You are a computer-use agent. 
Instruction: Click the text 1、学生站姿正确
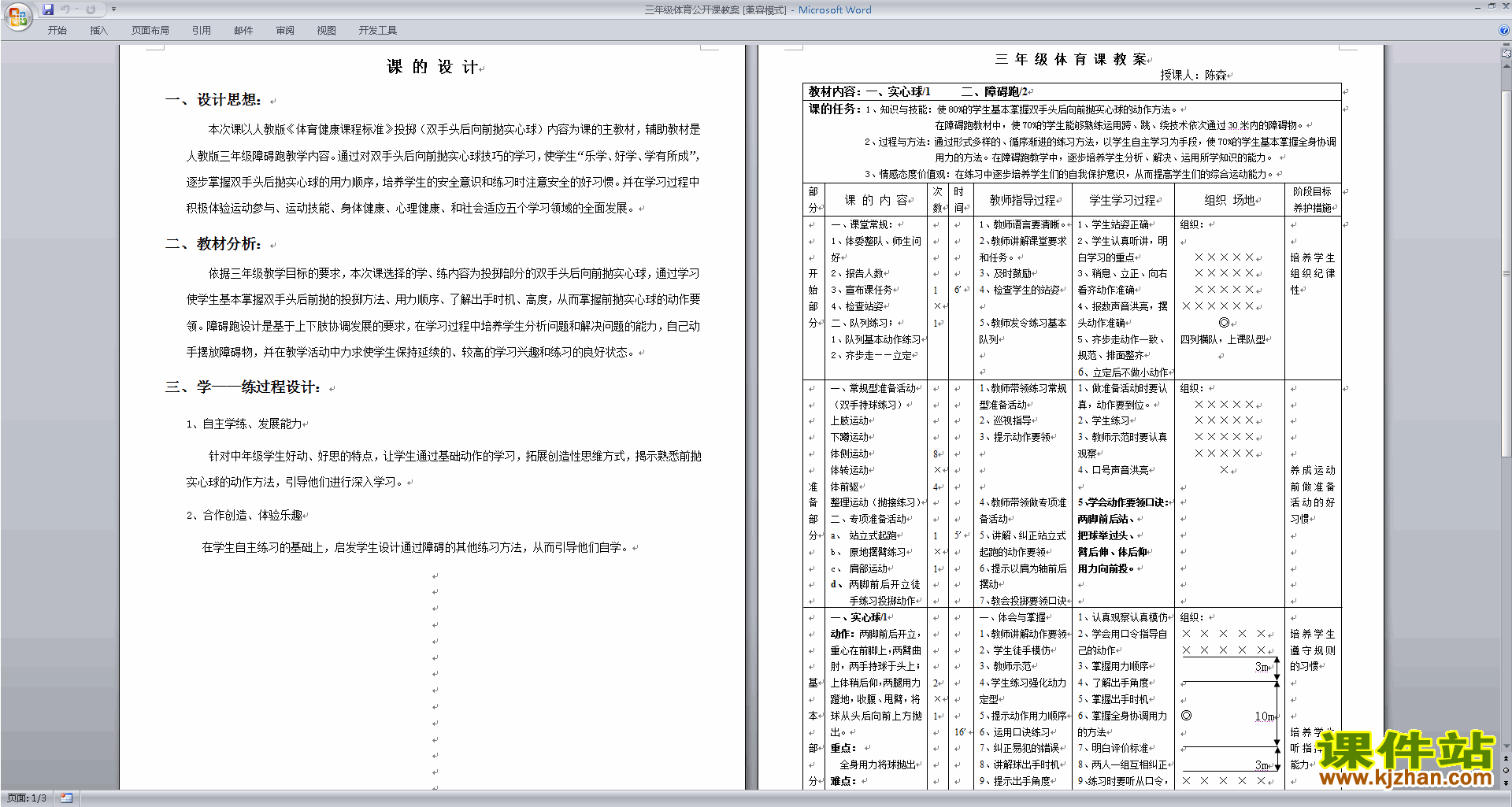tap(1113, 224)
